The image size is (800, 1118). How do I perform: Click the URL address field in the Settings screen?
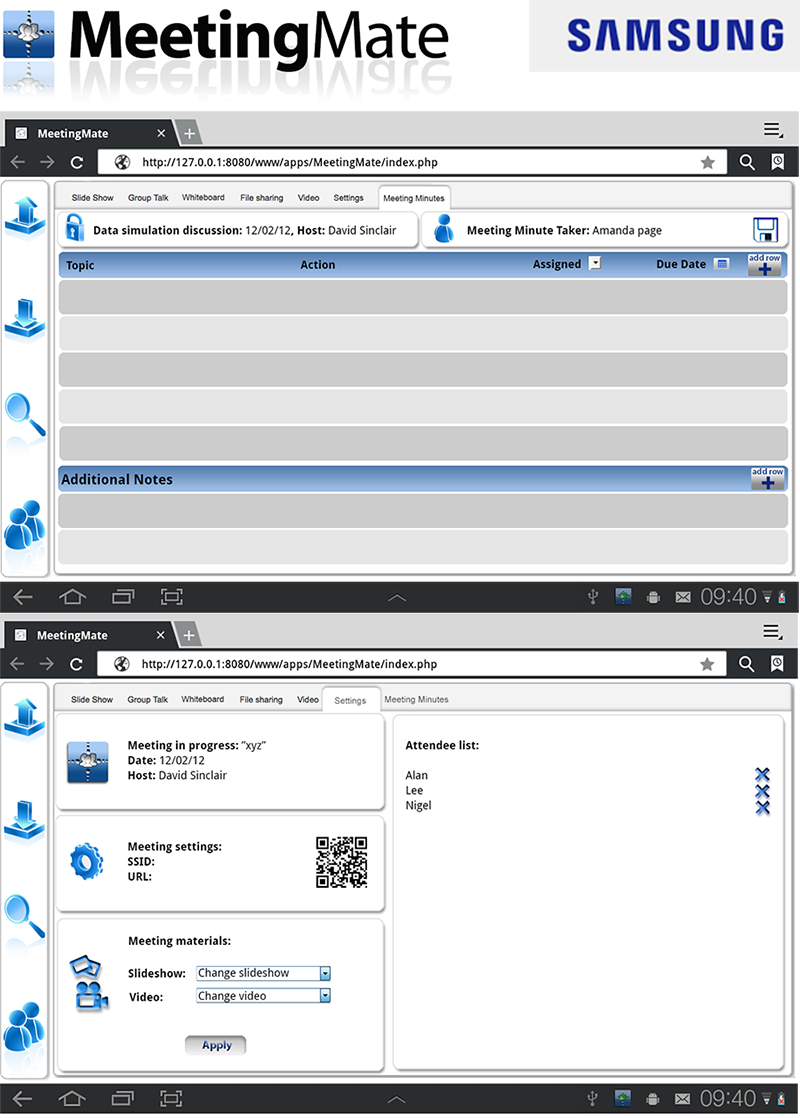[411, 665]
